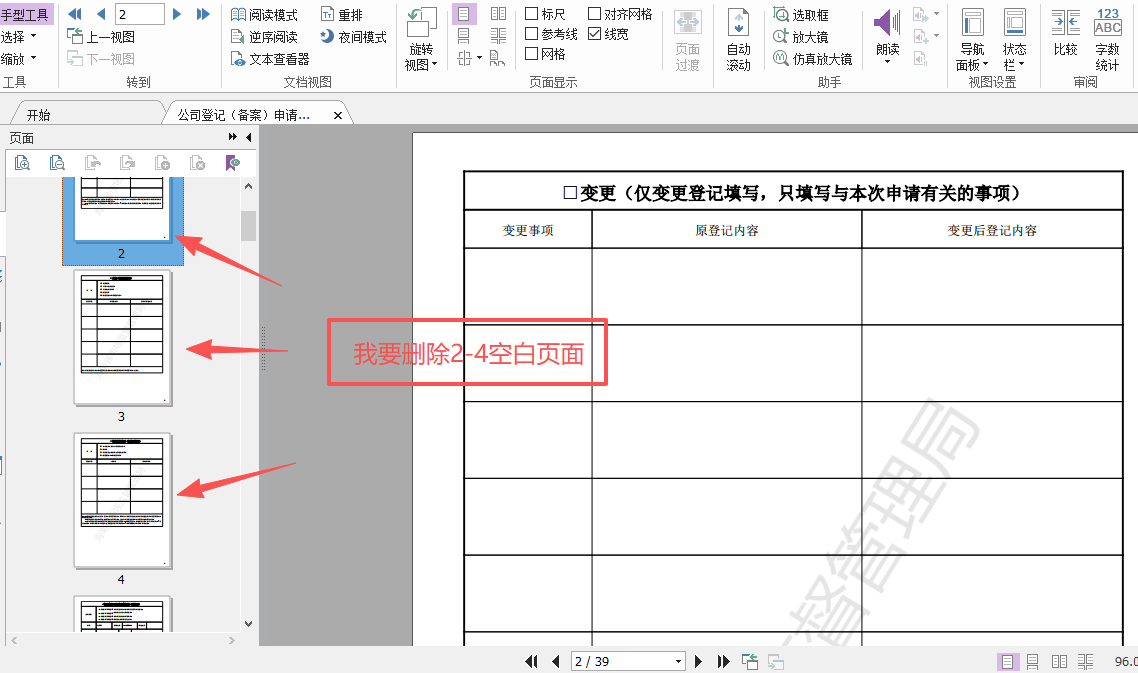Switch on 夜间模式 night mode
The width and height of the screenshot is (1138, 673).
(x=353, y=36)
